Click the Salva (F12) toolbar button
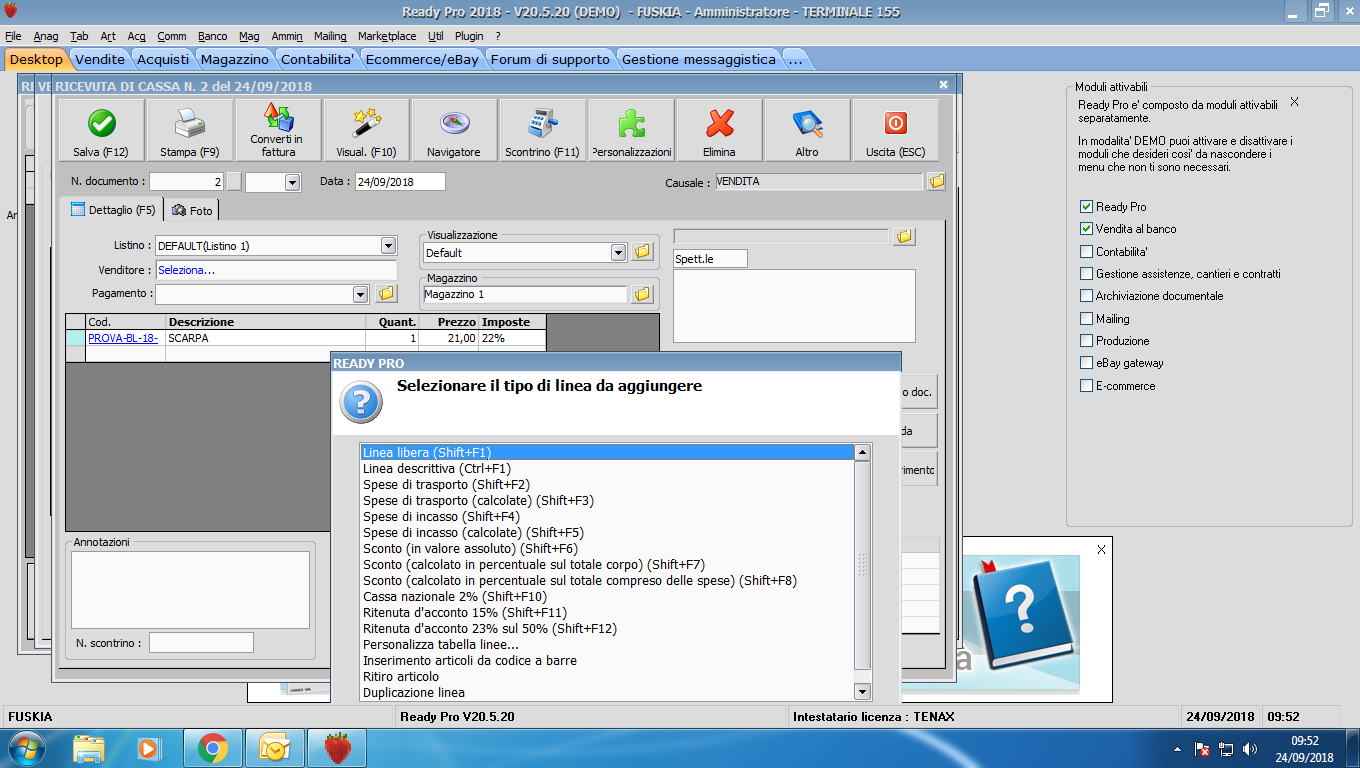The height and width of the screenshot is (768, 1360). [101, 130]
